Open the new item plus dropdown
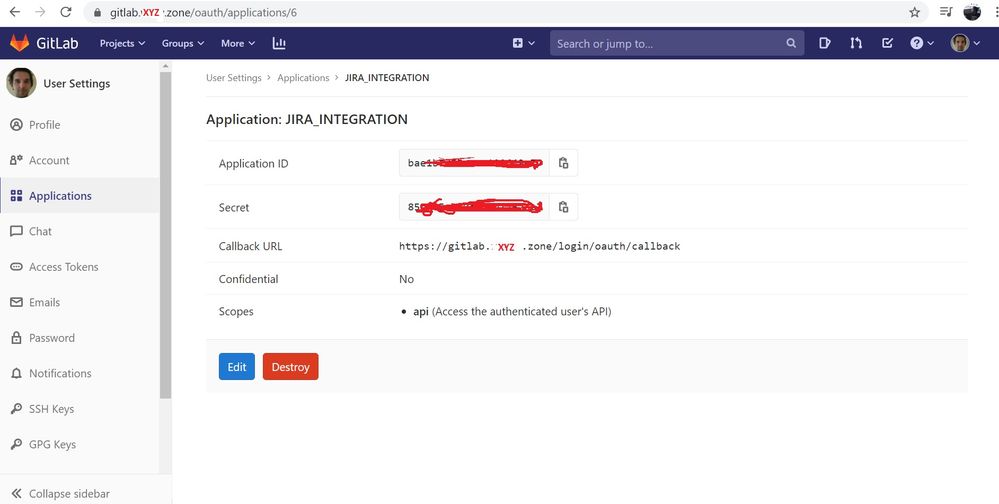This screenshot has width=999, height=504. tap(523, 43)
